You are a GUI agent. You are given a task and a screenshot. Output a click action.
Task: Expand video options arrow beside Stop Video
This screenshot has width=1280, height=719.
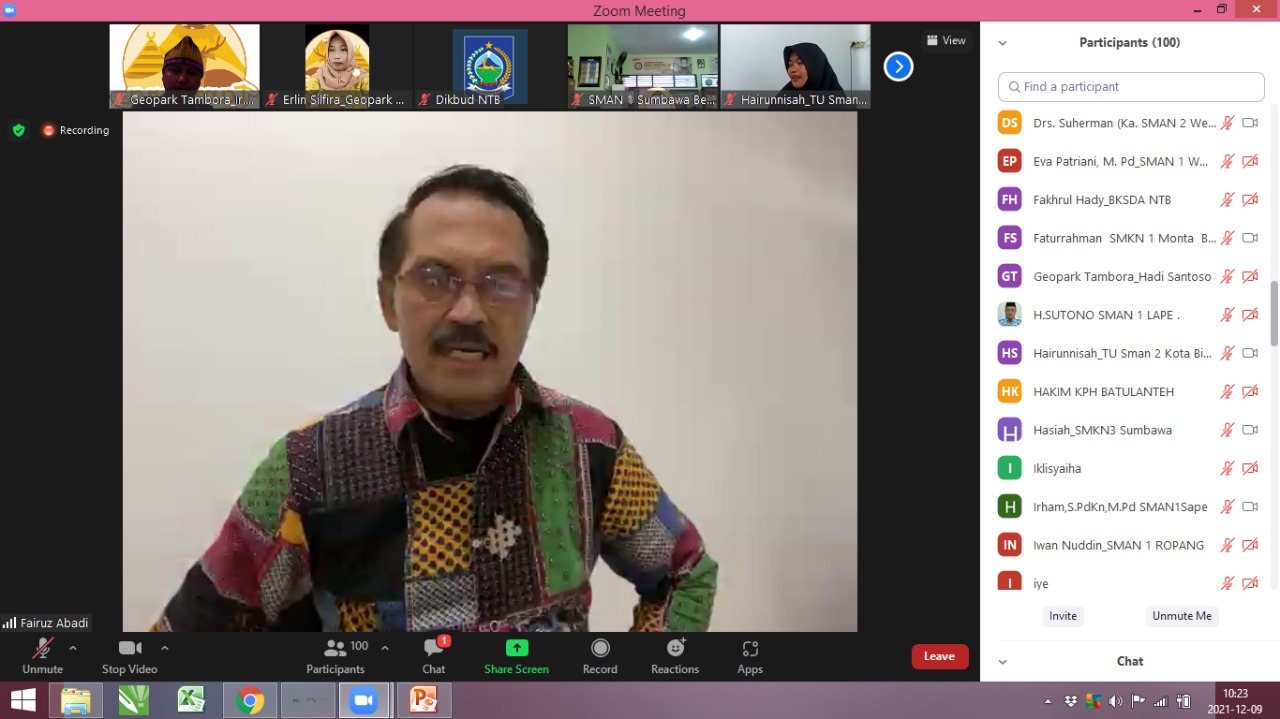click(165, 648)
